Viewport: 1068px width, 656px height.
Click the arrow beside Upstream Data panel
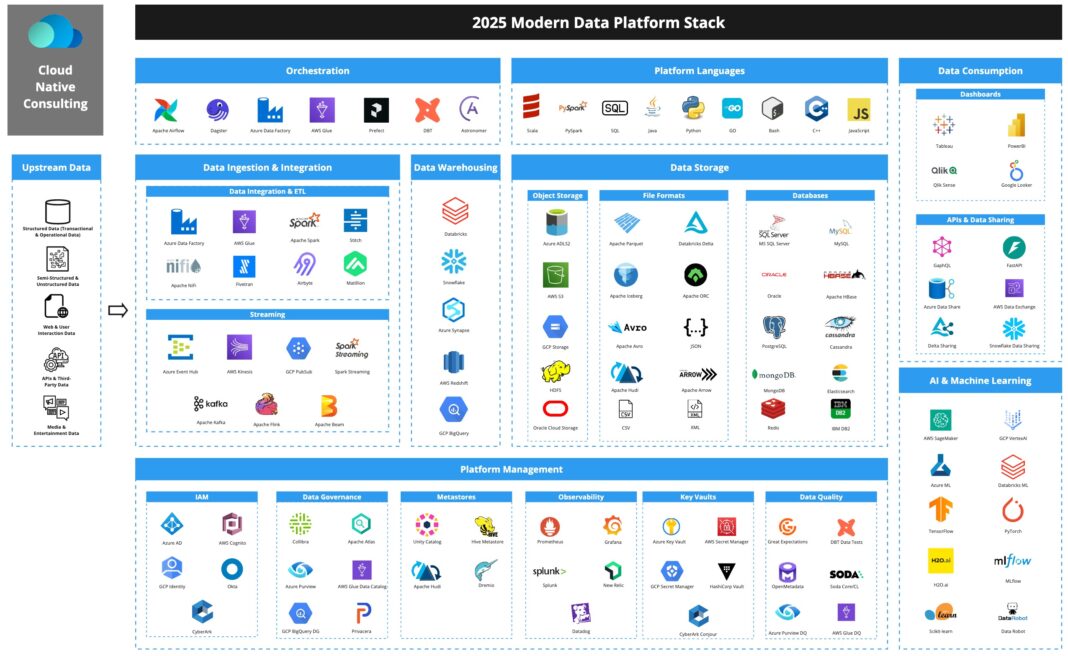pos(118,310)
